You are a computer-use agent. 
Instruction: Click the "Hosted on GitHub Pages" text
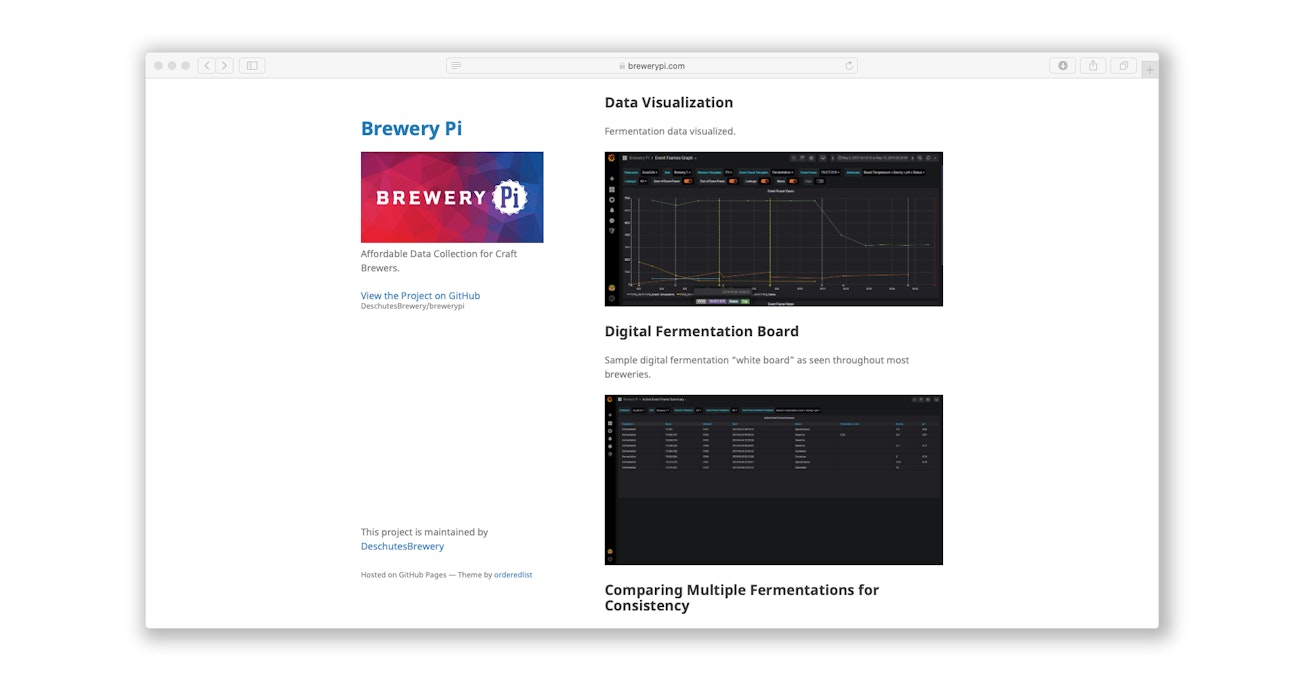[x=403, y=575]
